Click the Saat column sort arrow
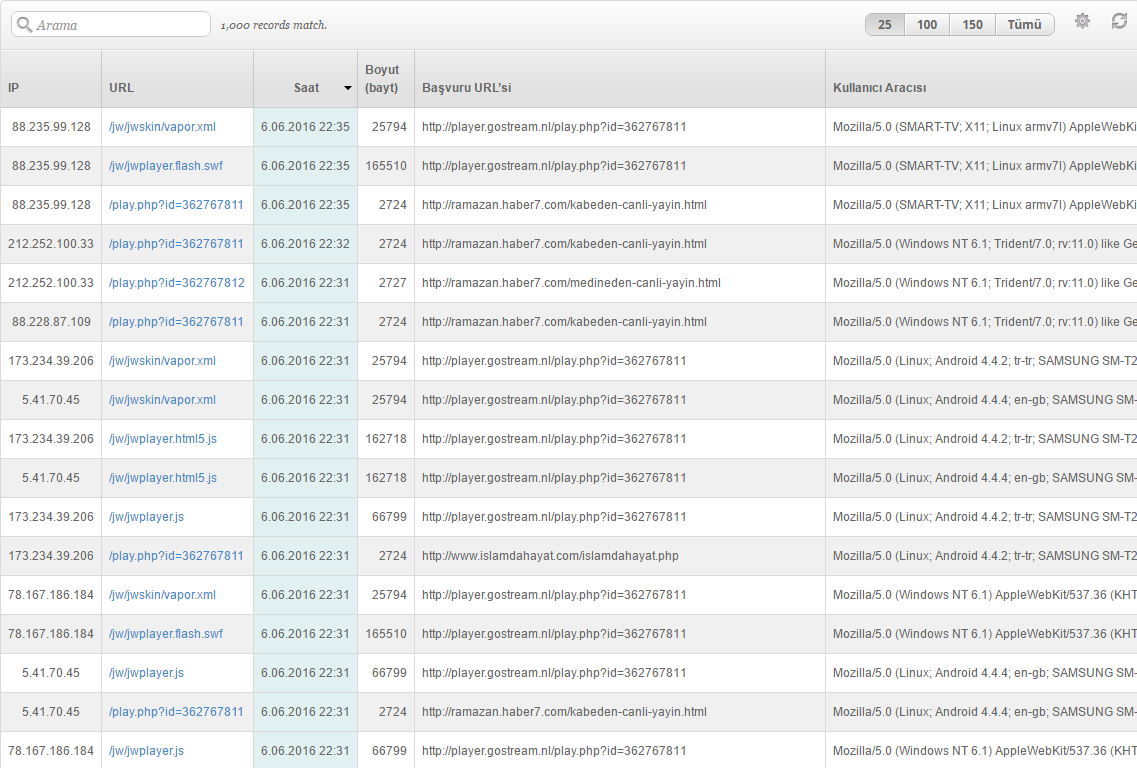This screenshot has width=1137, height=768. tap(347, 88)
